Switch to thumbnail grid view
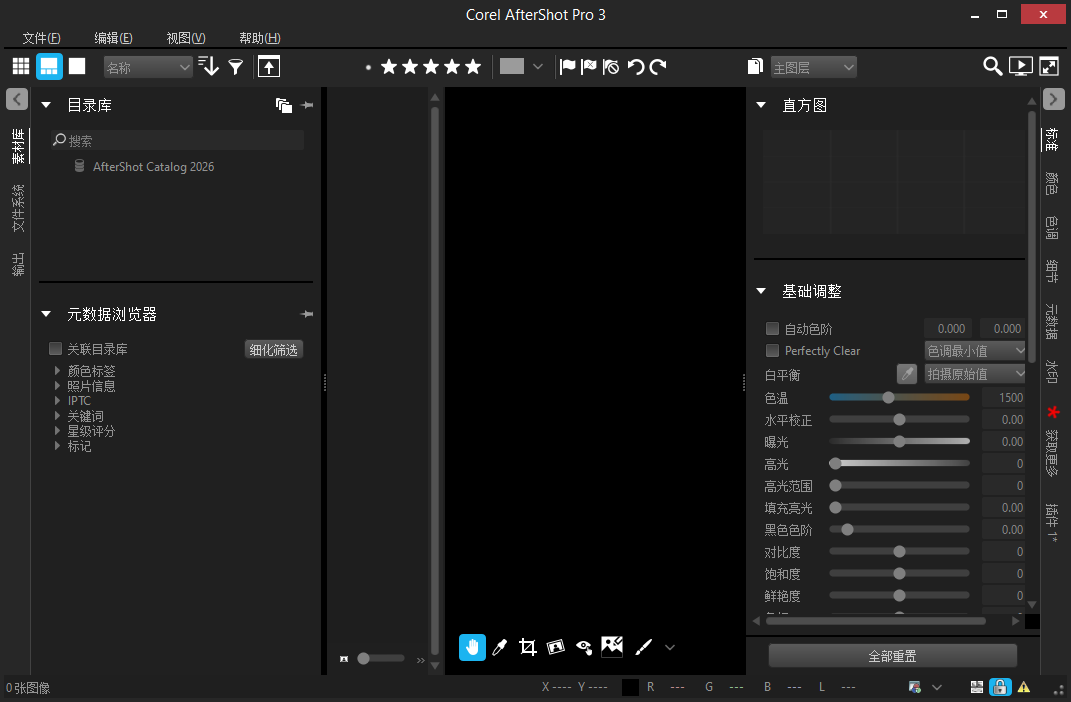This screenshot has width=1071, height=702. coord(21,66)
